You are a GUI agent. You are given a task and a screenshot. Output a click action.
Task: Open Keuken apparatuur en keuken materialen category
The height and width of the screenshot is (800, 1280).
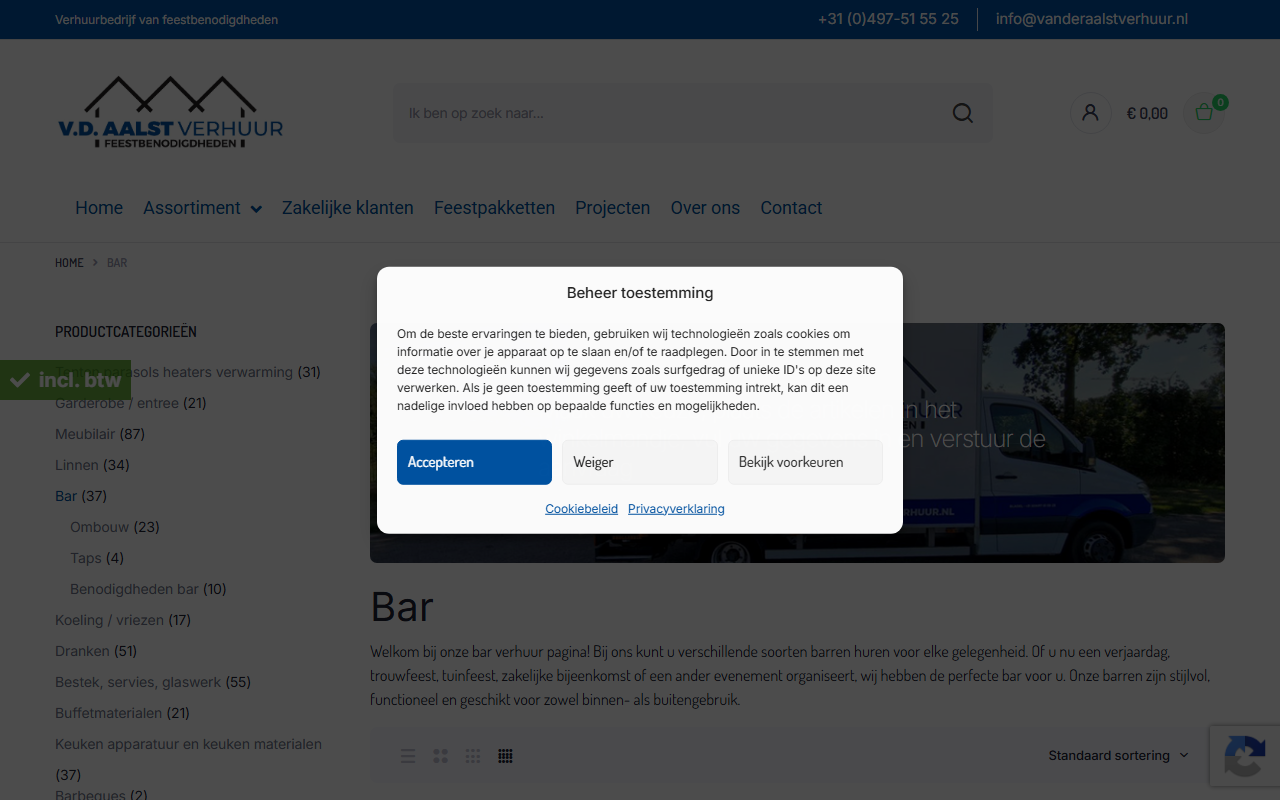[188, 744]
